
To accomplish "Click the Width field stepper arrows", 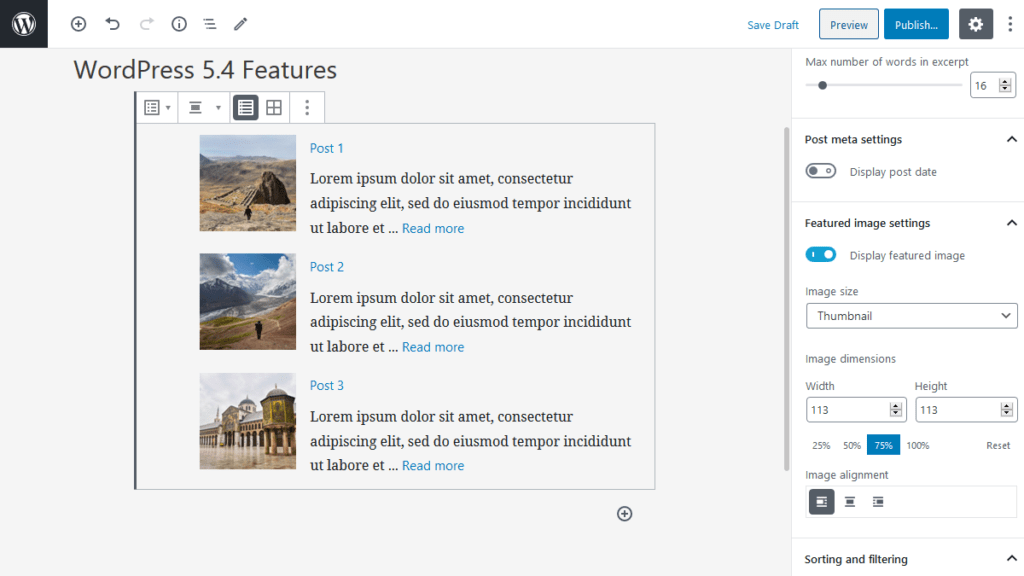I will pos(895,410).
